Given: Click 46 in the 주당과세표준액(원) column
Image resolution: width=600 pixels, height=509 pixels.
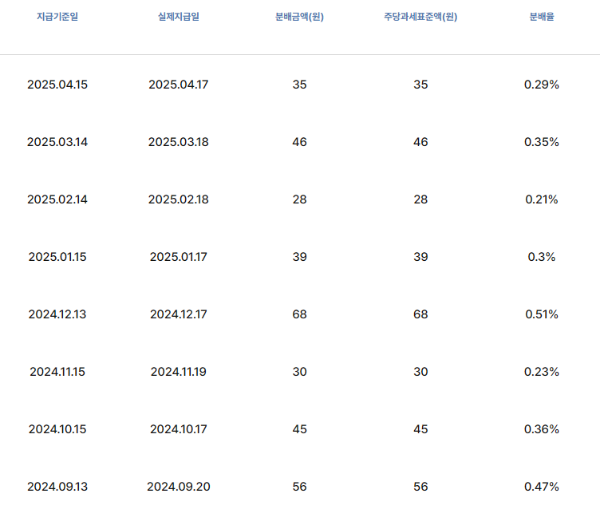Looking at the screenshot, I should pyautogui.click(x=421, y=142).
